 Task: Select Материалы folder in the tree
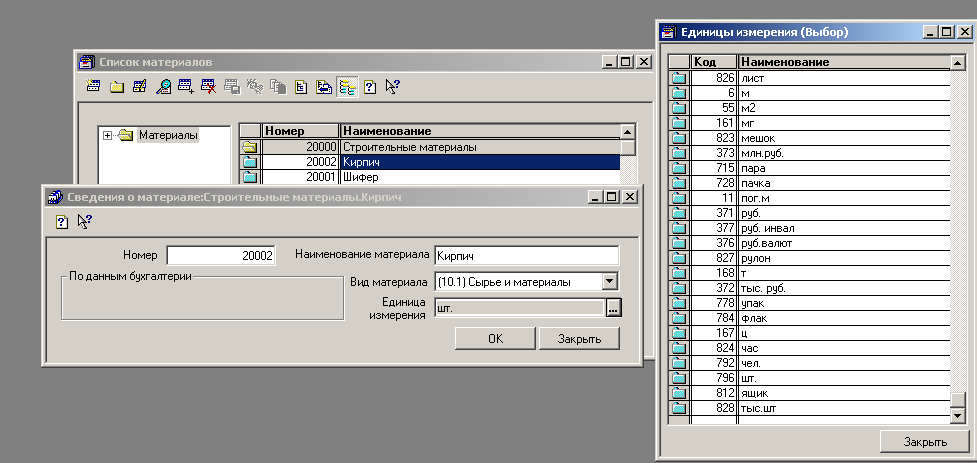[x=168, y=135]
